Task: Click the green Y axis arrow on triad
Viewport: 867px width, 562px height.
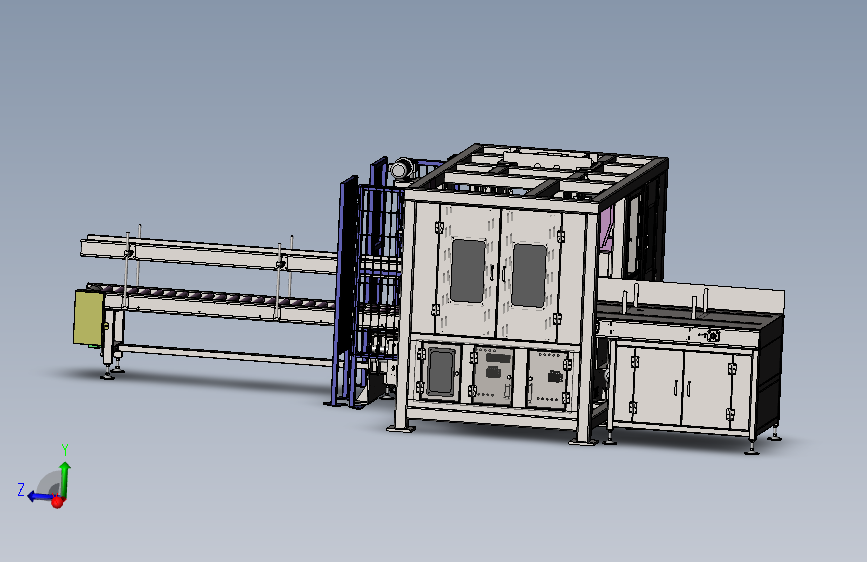Action: click(x=65, y=478)
